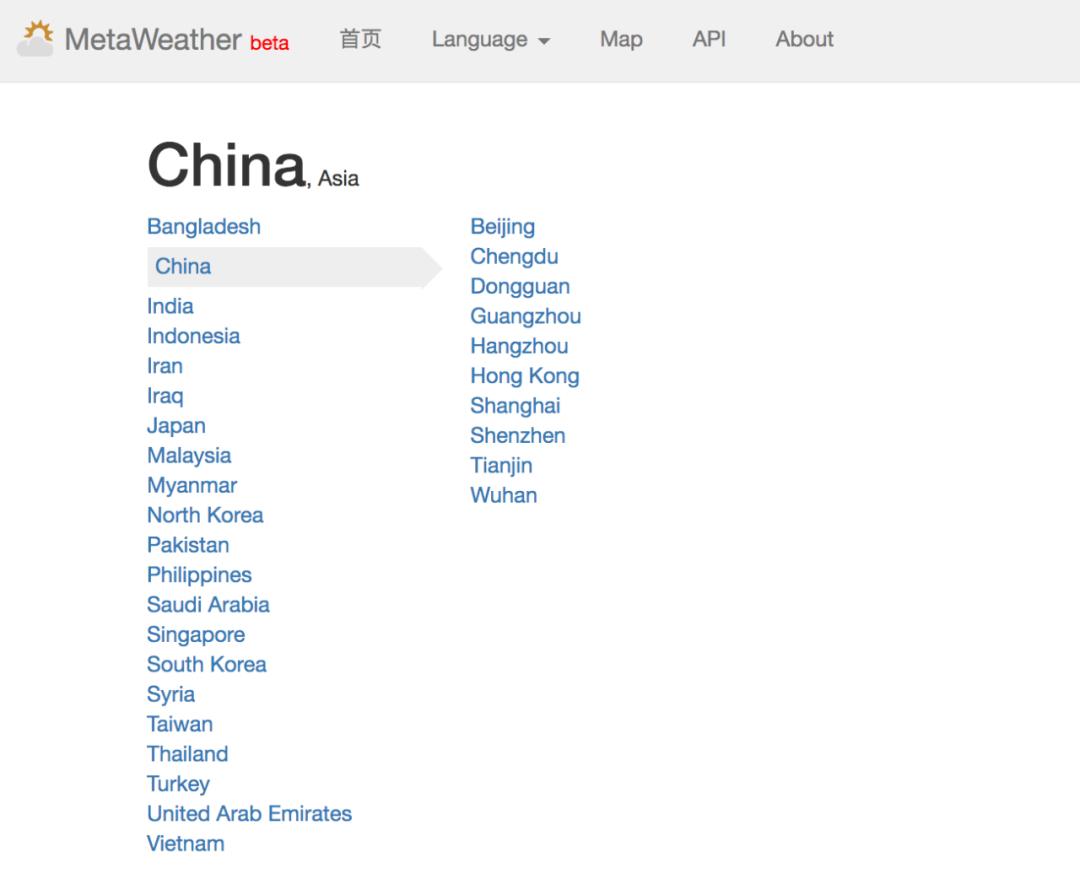Click the Asia continent link in heading
This screenshot has height=874, width=1080.
(338, 178)
